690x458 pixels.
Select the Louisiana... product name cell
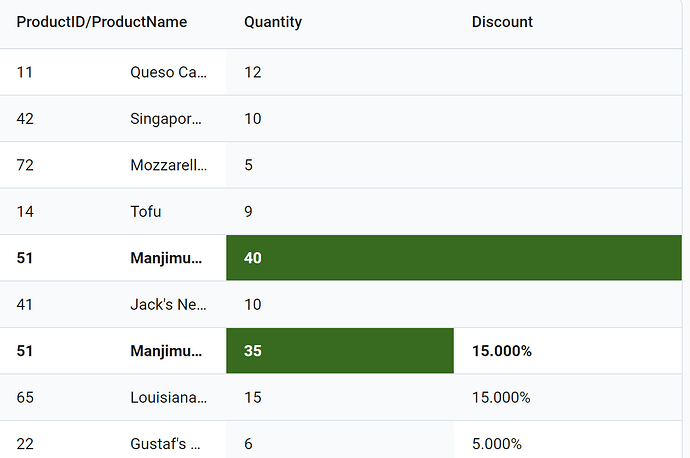(169, 397)
